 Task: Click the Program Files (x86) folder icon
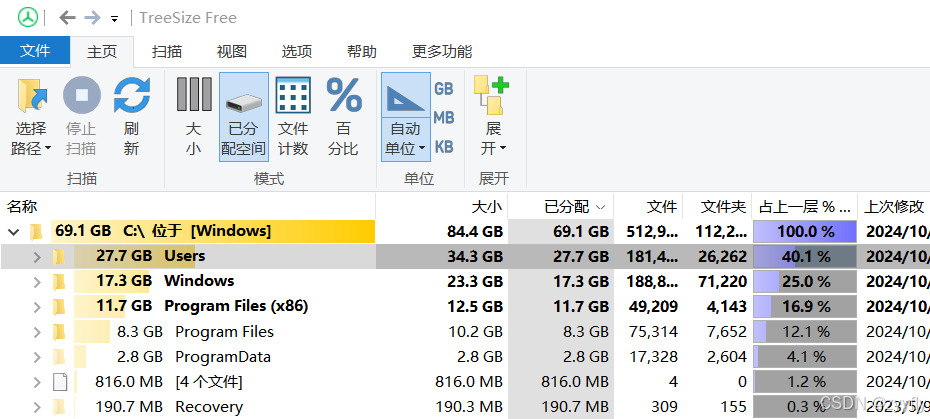[59, 307]
